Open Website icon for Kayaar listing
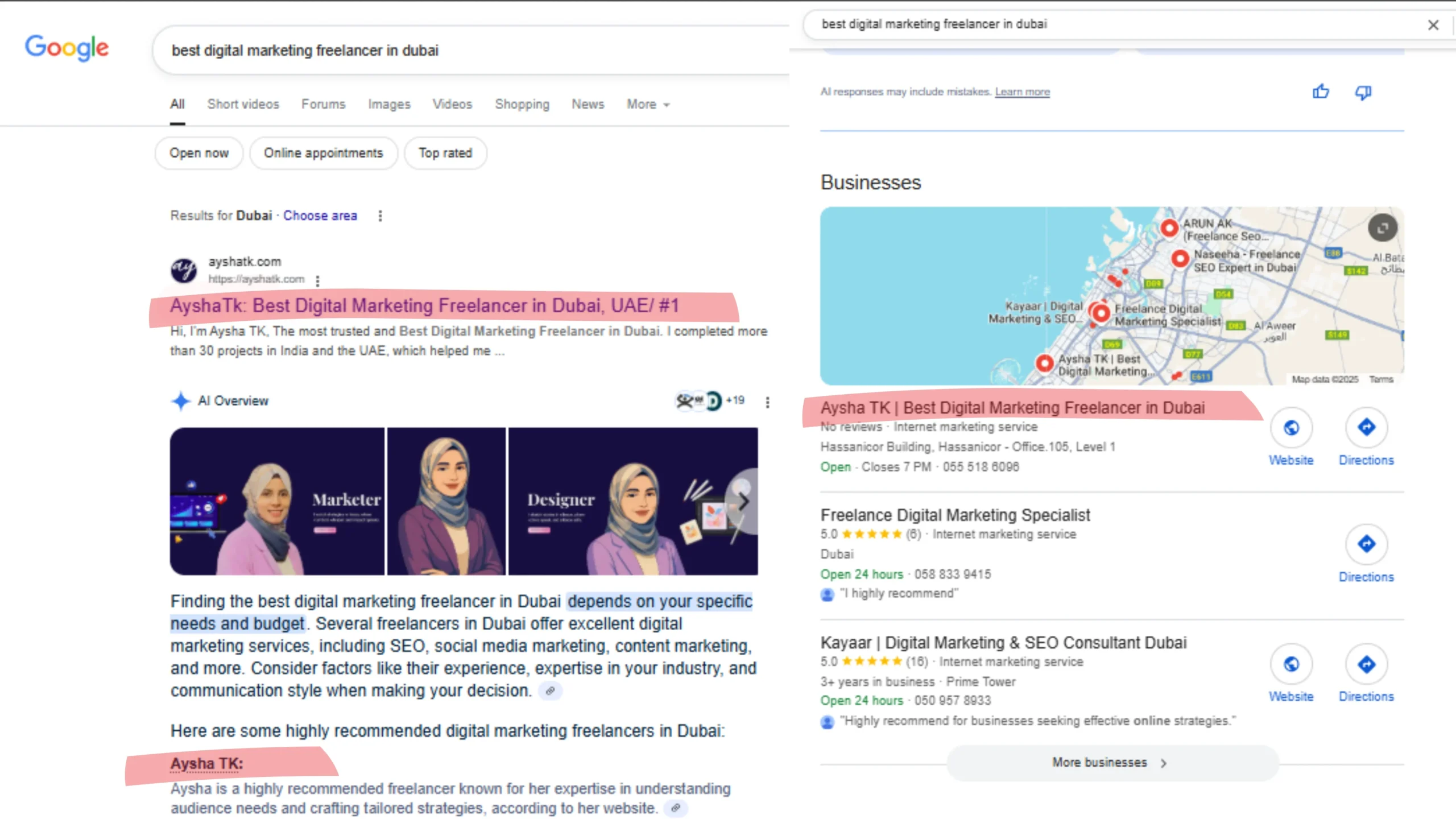Image resolution: width=1456 pixels, height=819 pixels. [x=1291, y=664]
